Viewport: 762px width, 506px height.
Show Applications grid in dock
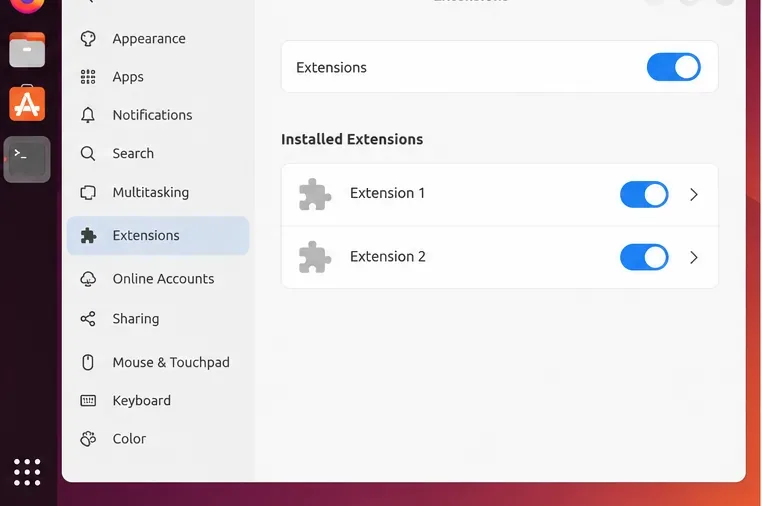point(27,472)
